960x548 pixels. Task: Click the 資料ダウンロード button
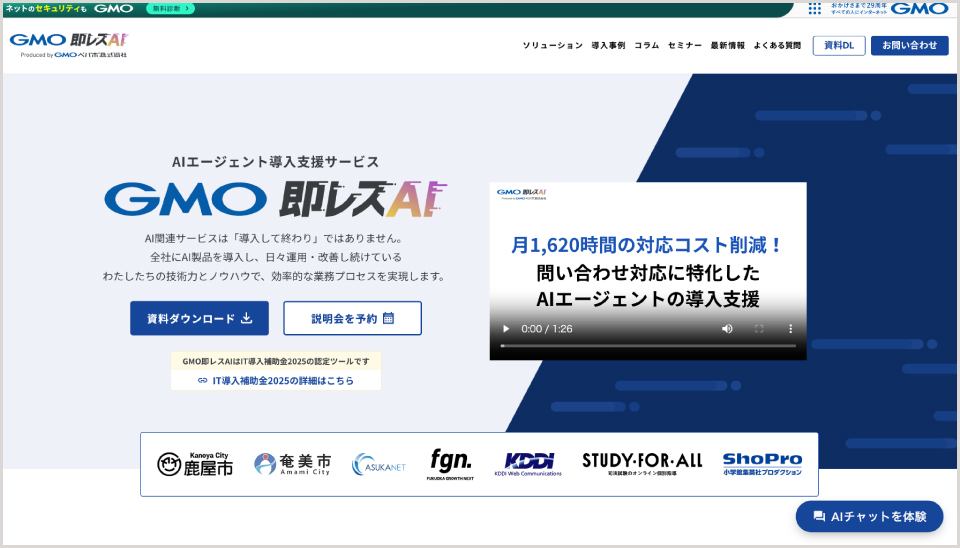(x=199, y=318)
